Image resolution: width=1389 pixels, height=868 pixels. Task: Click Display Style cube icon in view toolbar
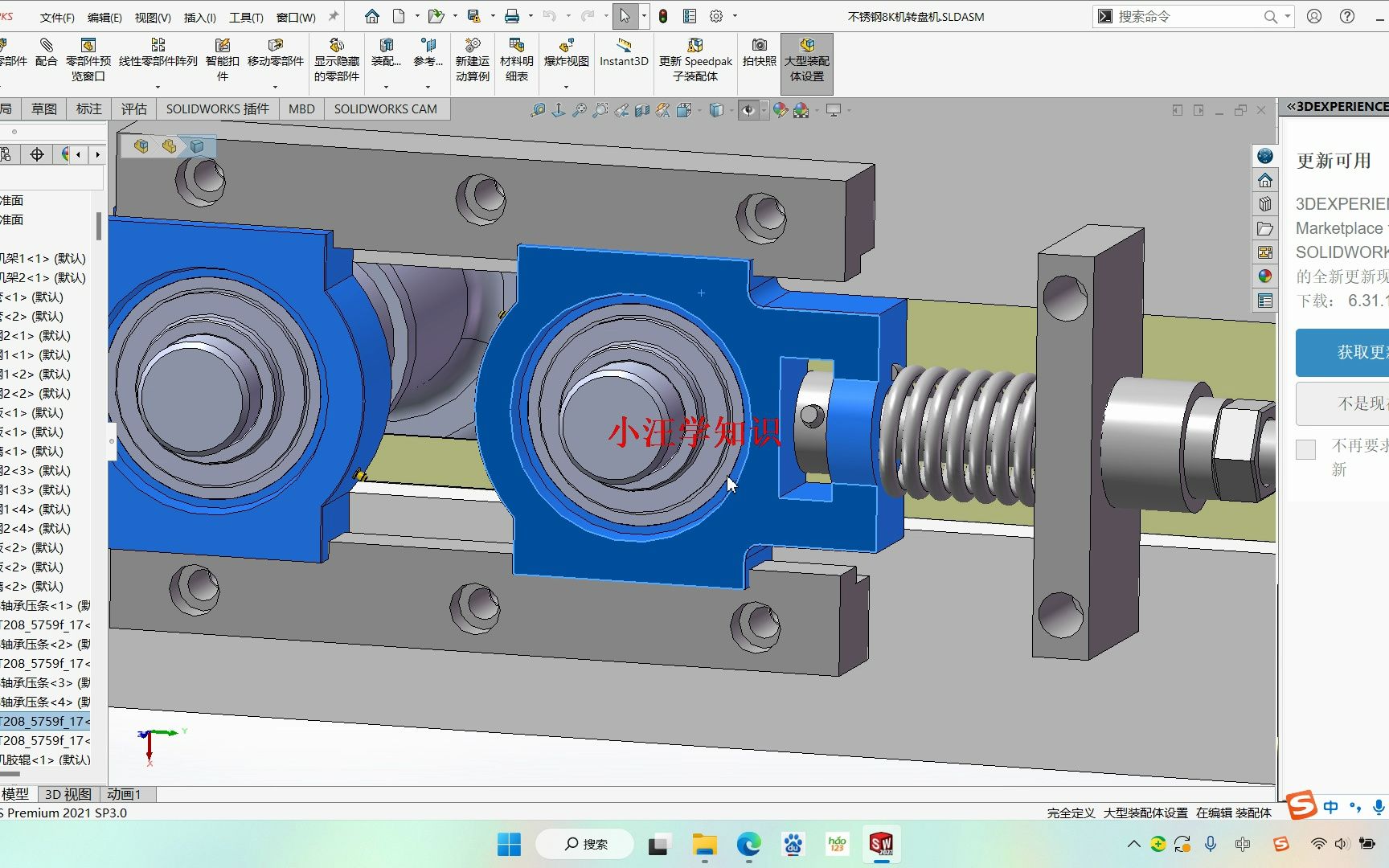[716, 110]
